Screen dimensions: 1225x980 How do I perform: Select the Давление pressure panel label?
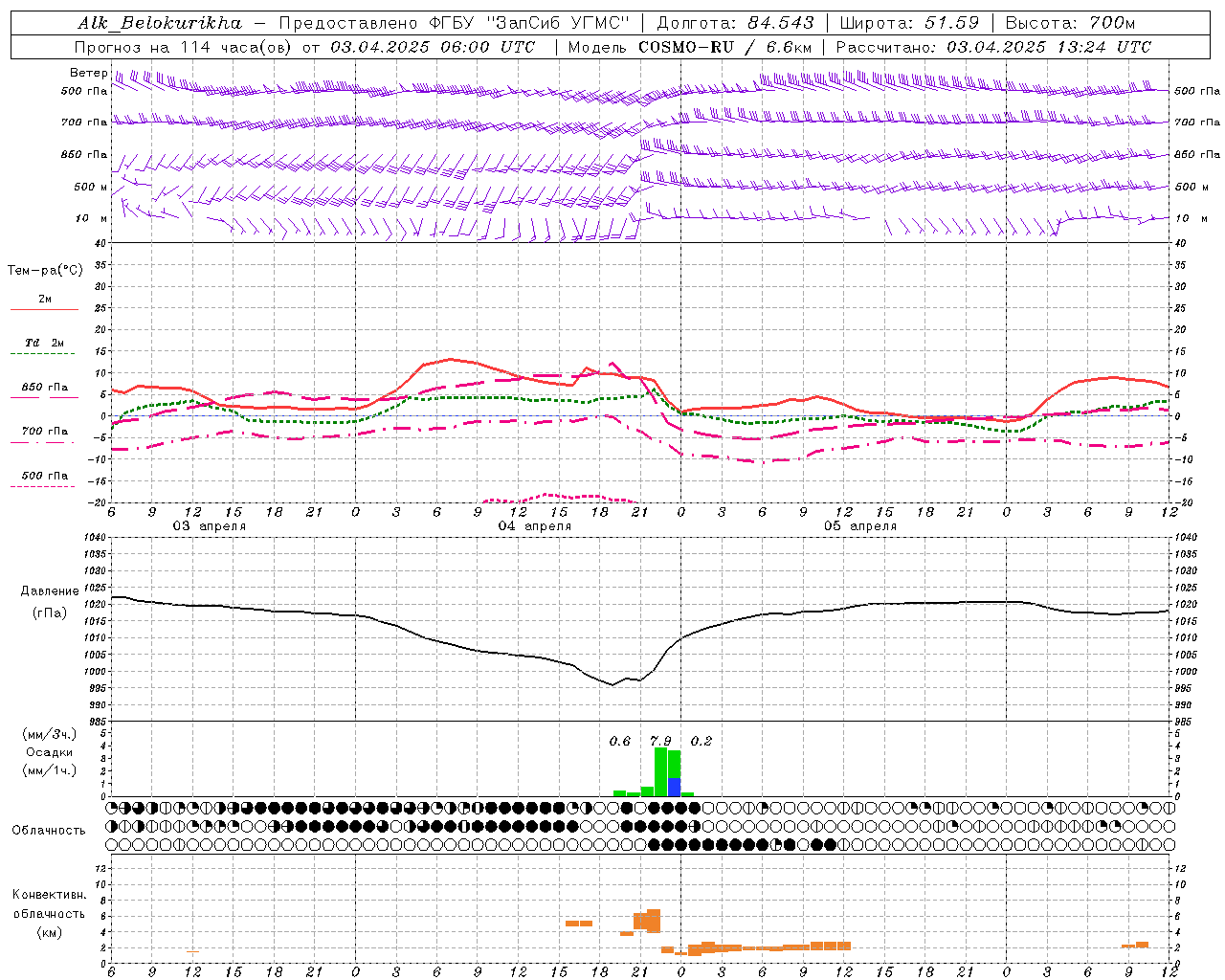click(48, 591)
